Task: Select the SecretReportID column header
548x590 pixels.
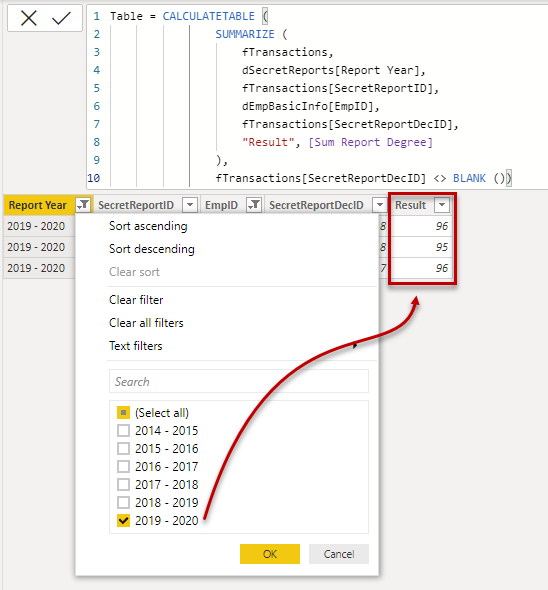Action: coord(136,205)
